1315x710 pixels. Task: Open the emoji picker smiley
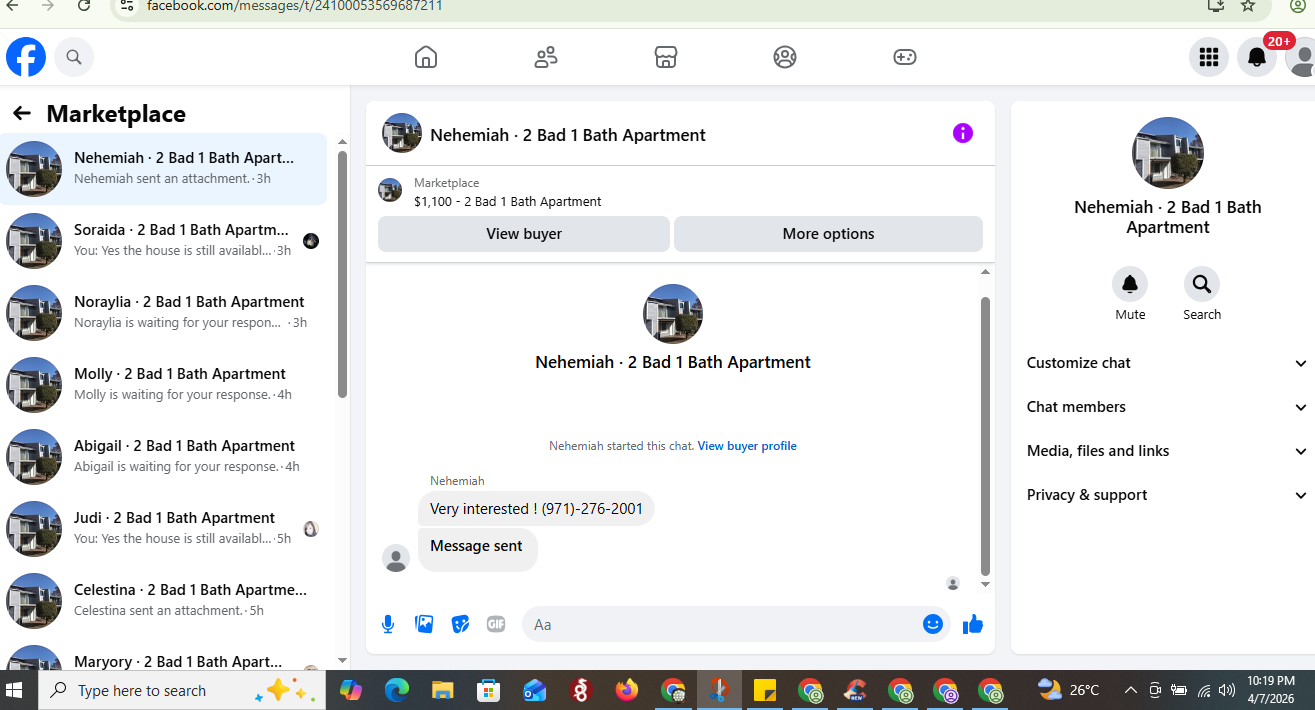pyautogui.click(x=933, y=624)
